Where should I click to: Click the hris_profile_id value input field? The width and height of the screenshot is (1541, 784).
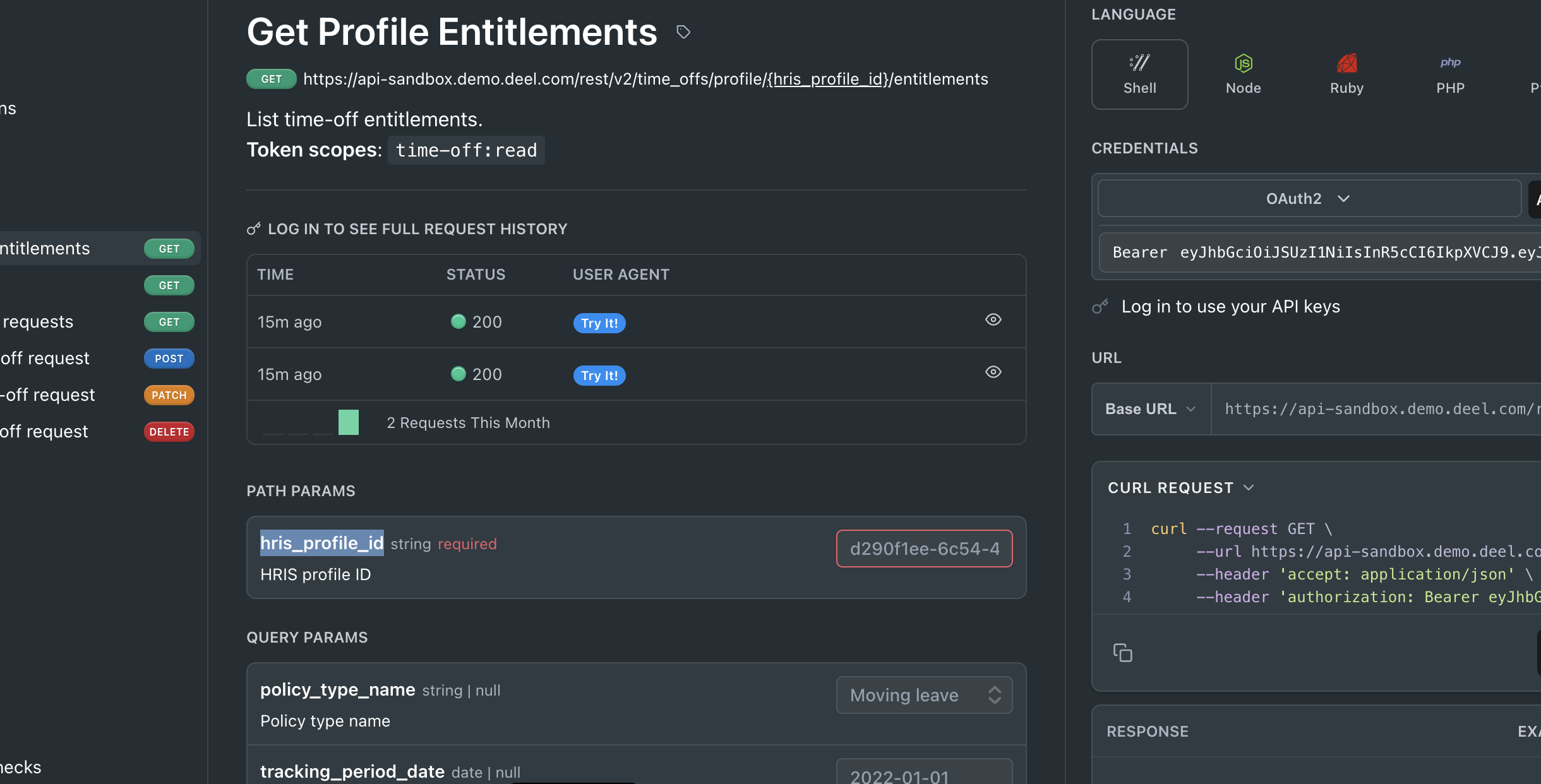tap(925, 549)
